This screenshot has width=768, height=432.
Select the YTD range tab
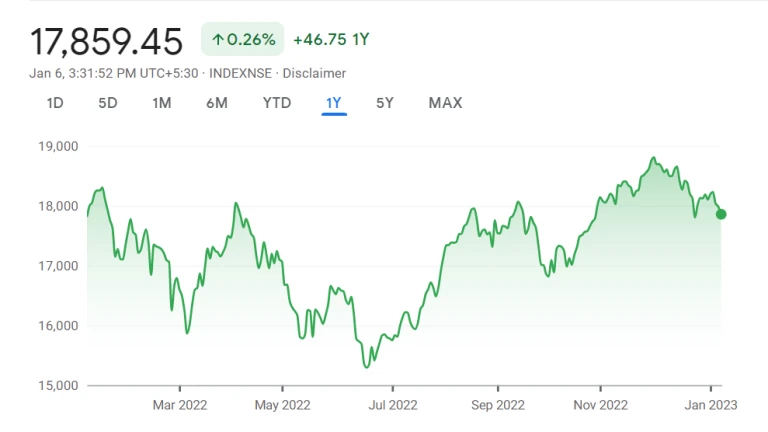[x=277, y=103]
